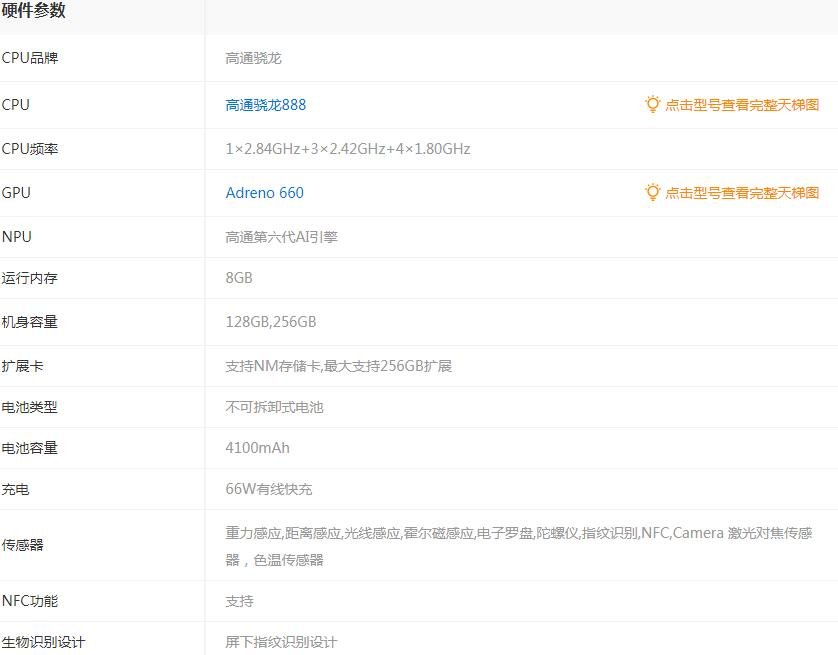This screenshot has height=655, width=838.
Task: Select the 128GB,256GB storage value
Action: pos(271,322)
